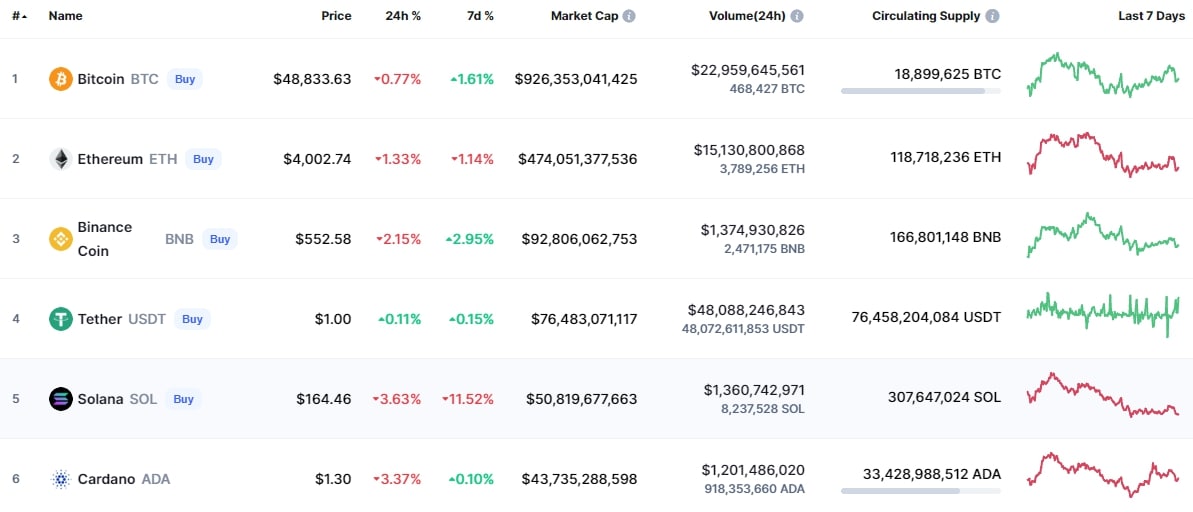Open Ethereum's last 7 days sparkline chart

click(1102, 154)
